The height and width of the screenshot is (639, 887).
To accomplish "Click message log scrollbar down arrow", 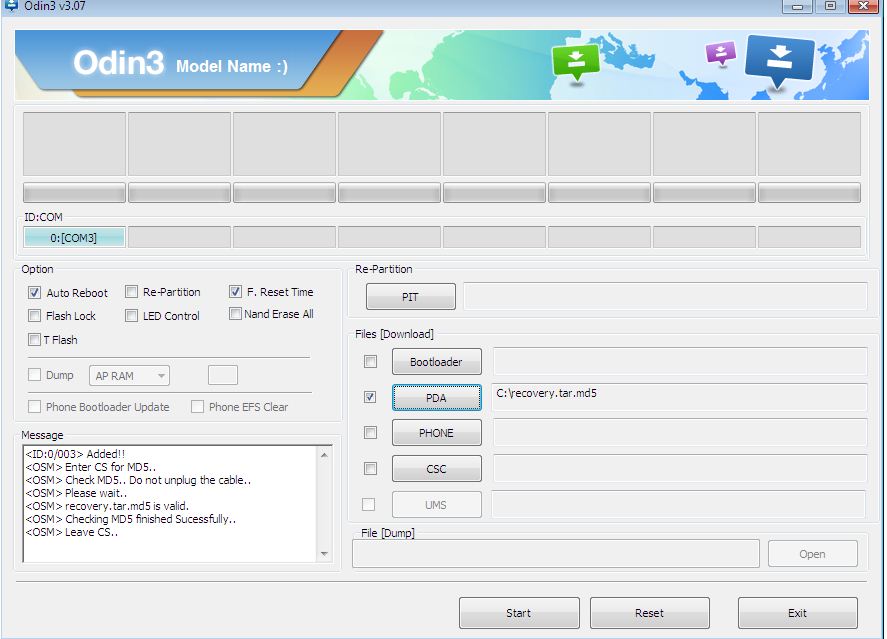I will coord(324,554).
